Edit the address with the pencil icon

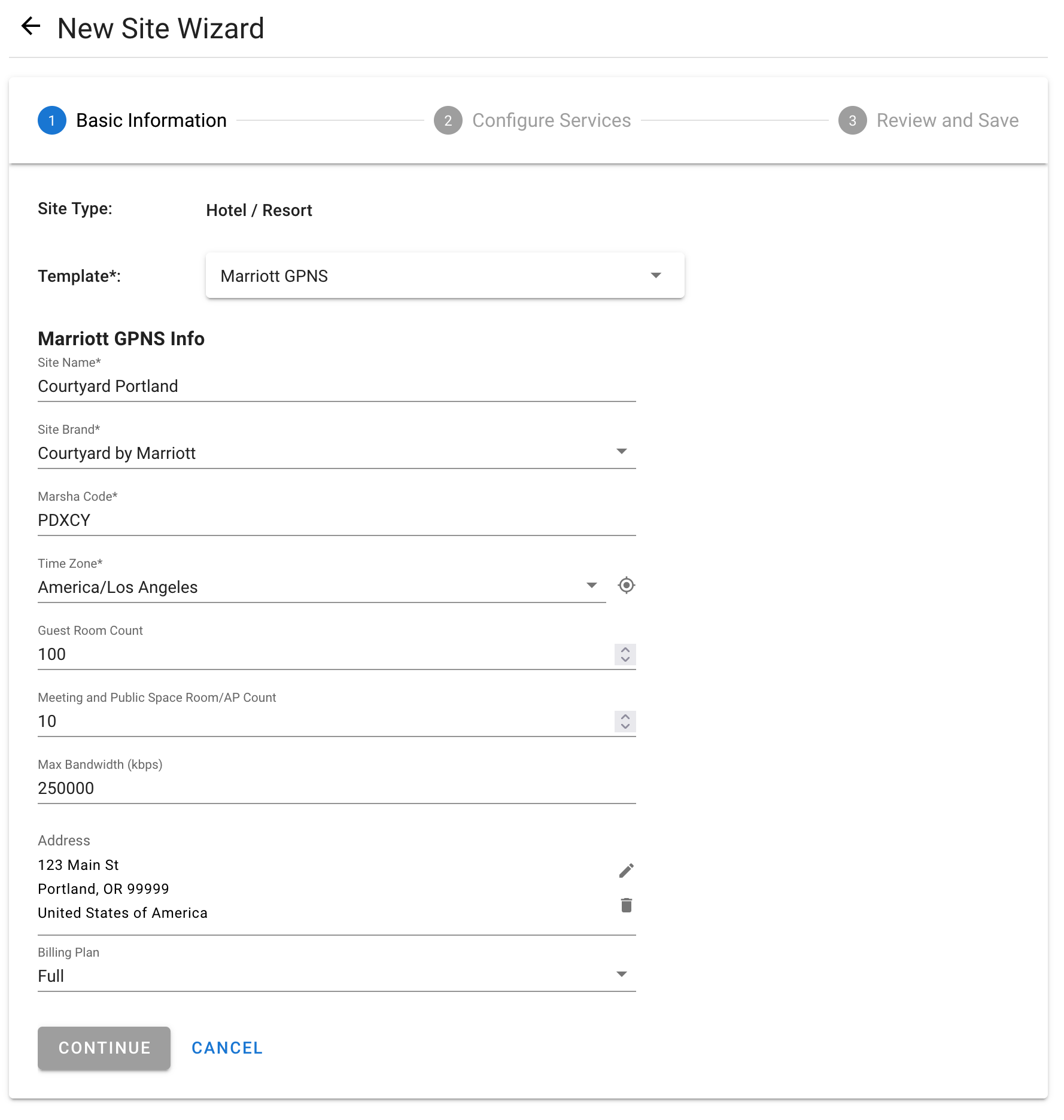point(626,871)
